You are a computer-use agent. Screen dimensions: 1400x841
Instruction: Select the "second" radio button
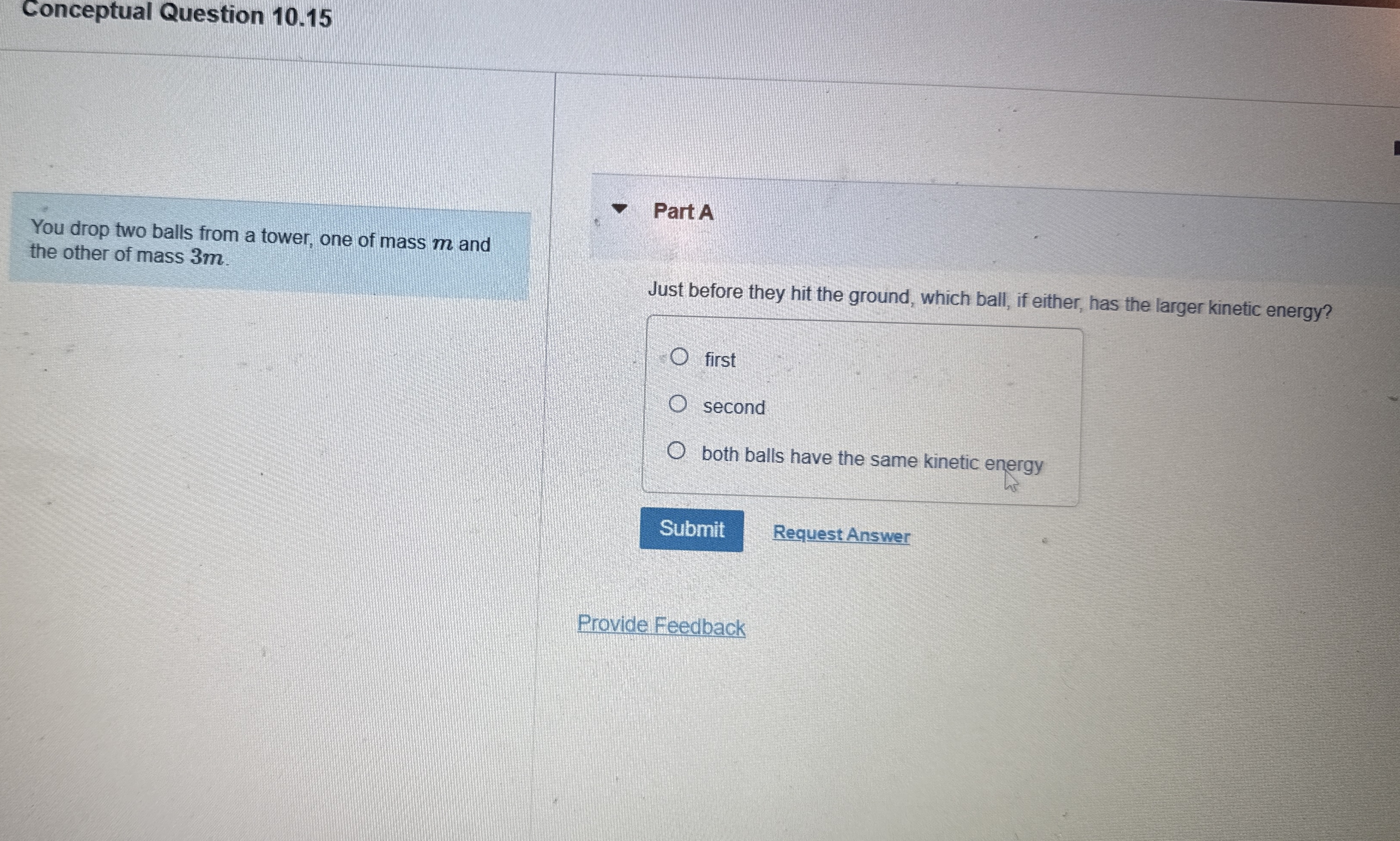coord(677,404)
